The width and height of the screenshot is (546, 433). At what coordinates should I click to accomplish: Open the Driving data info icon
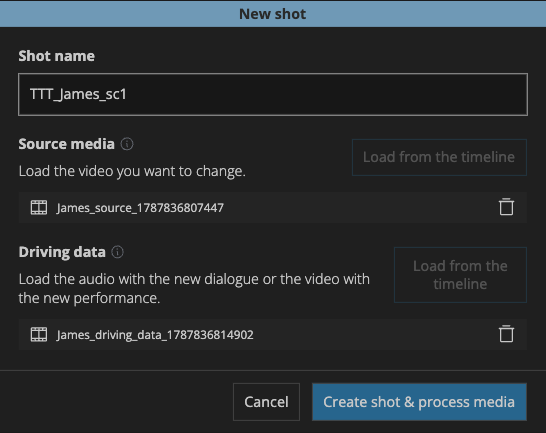pos(118,252)
